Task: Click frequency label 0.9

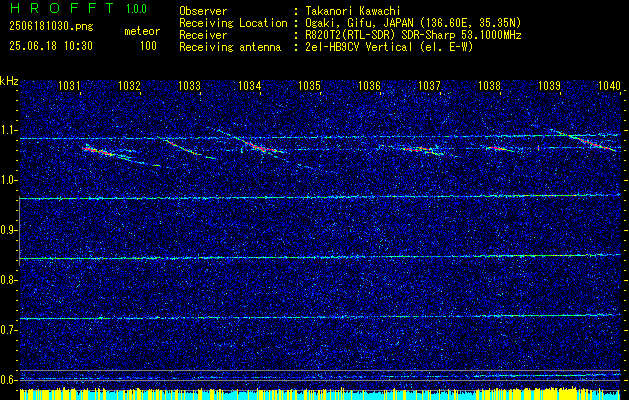Action: 9,230
